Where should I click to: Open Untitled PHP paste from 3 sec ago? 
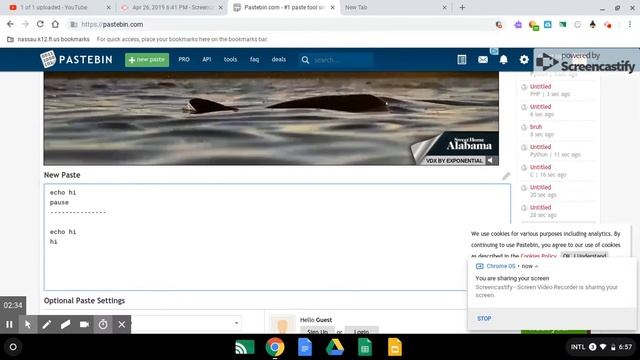pos(540,87)
